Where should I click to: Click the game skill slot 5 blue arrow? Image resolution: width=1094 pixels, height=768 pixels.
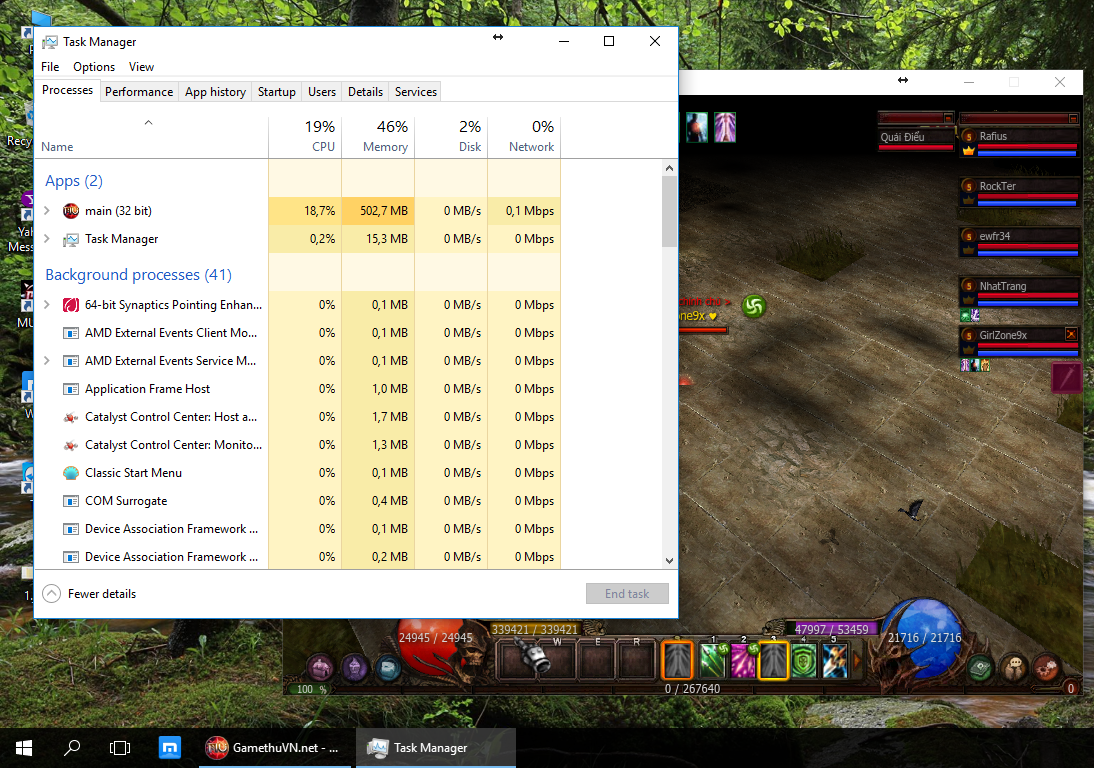[x=834, y=660]
